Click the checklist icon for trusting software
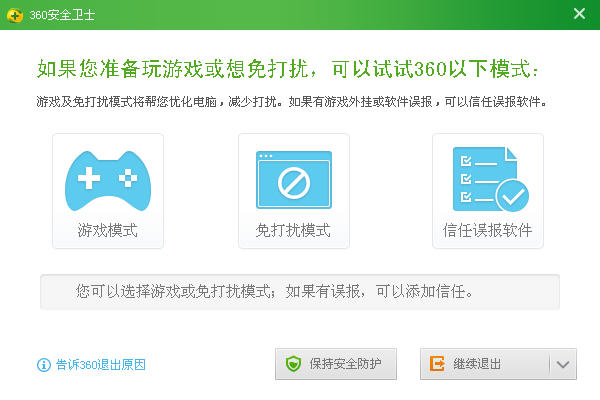Image resolution: width=600 pixels, height=400 pixels. (489, 179)
